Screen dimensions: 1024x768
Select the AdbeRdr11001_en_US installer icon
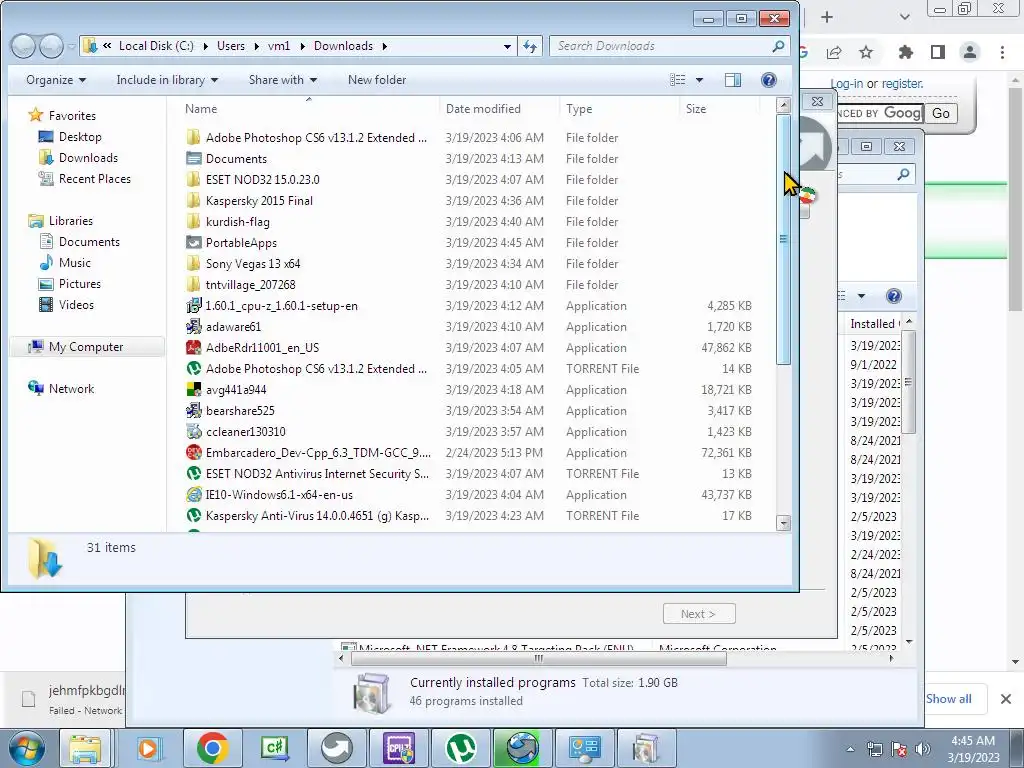[x=193, y=347]
